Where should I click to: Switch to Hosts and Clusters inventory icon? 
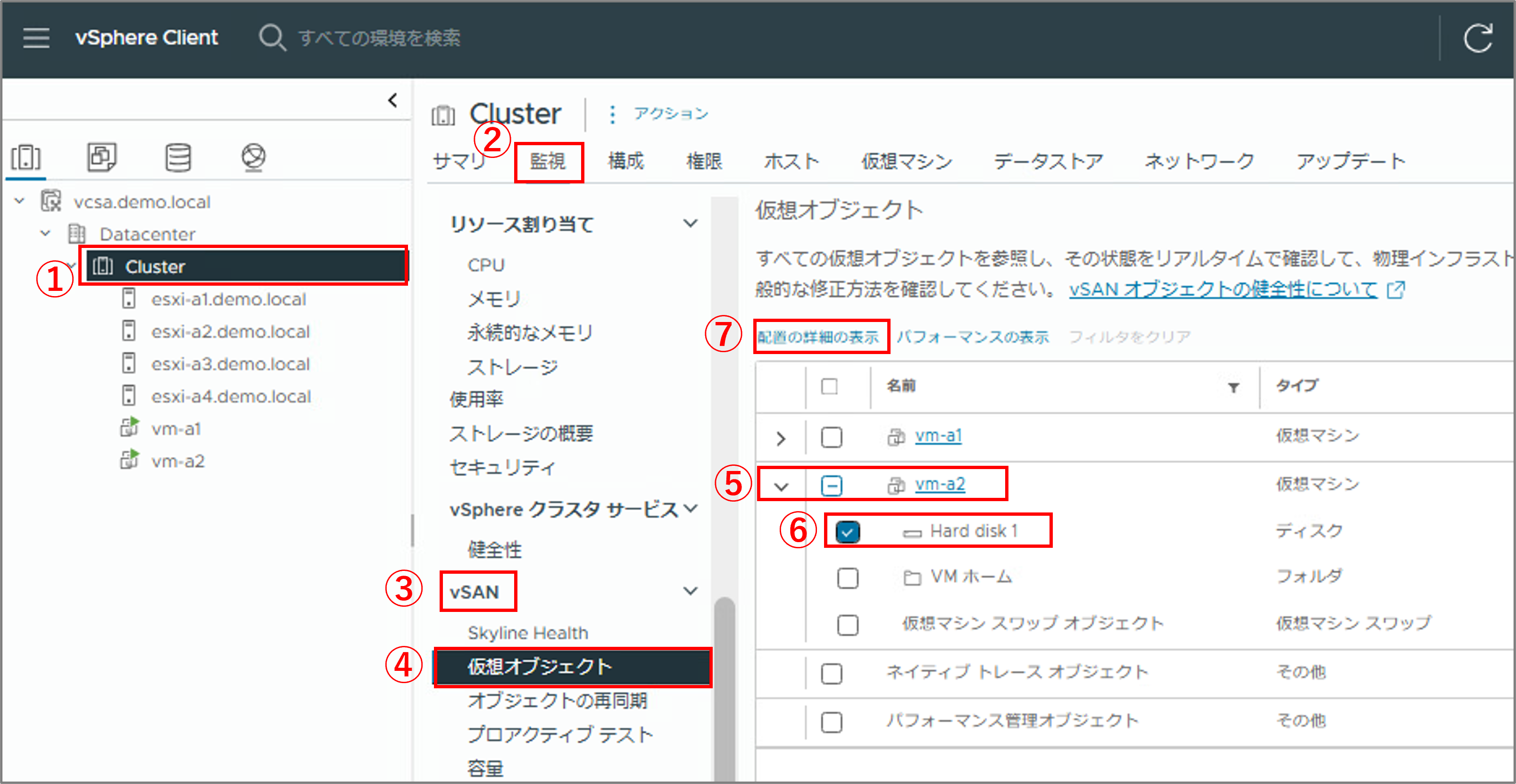[x=26, y=157]
